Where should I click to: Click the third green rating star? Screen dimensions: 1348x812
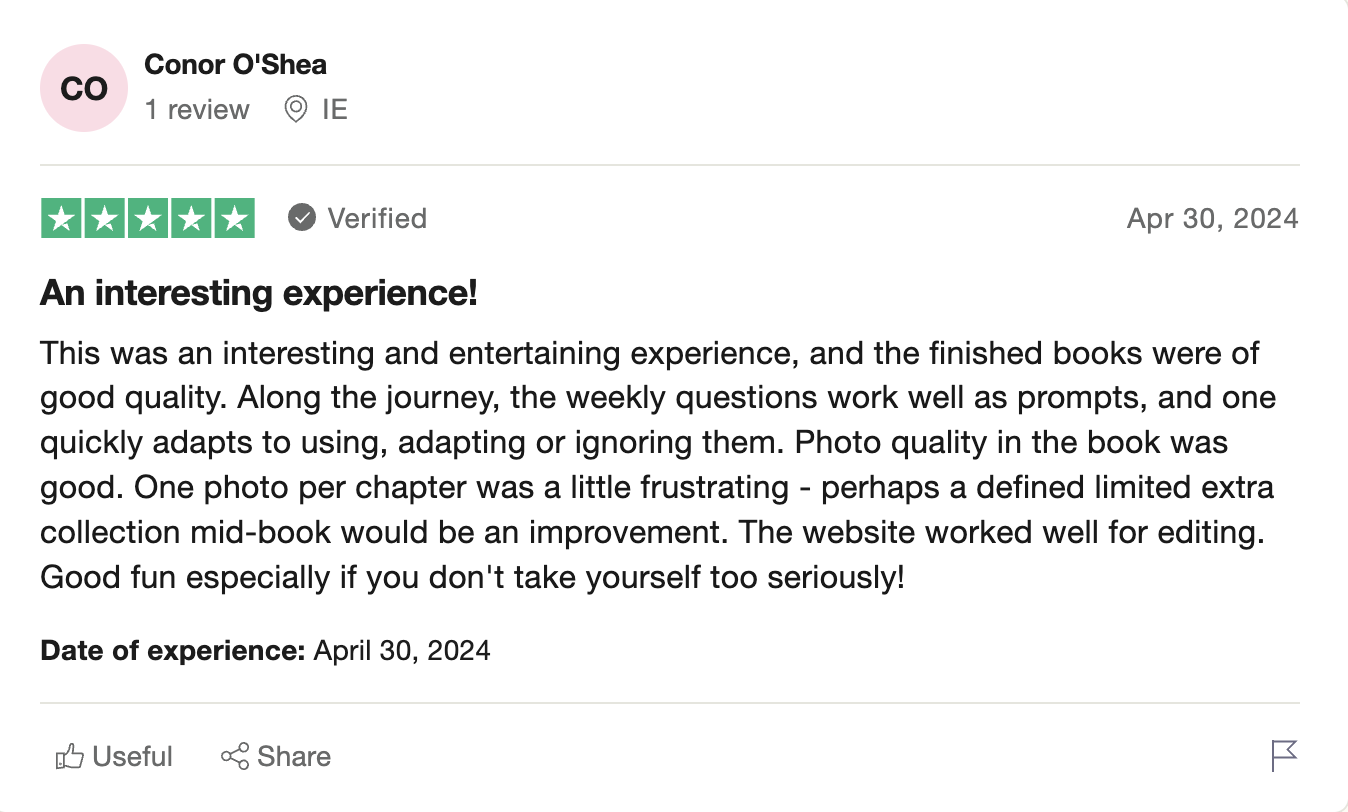(x=148, y=219)
